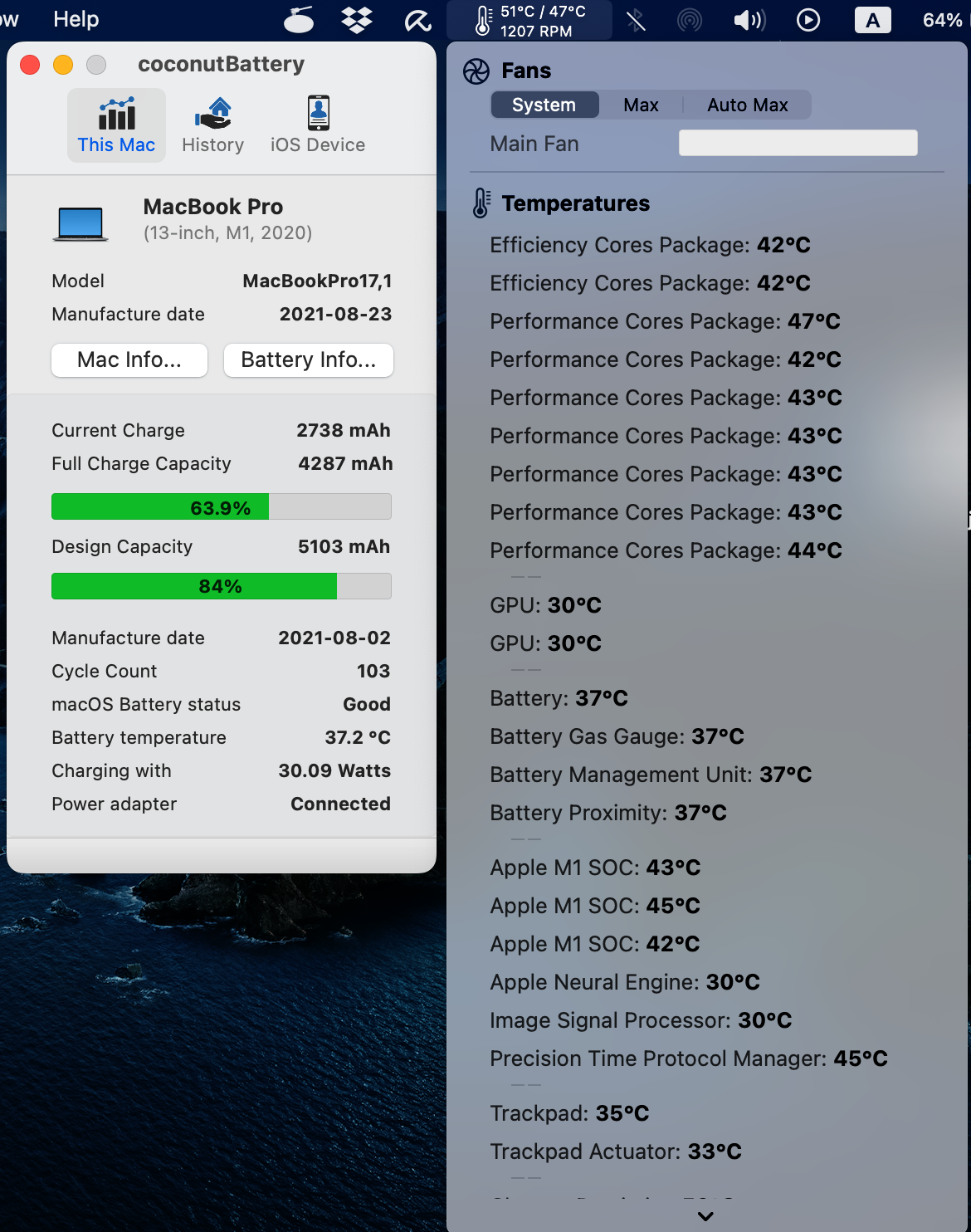Click the Main Fan speed bar
The height and width of the screenshot is (1232, 971).
[x=798, y=143]
